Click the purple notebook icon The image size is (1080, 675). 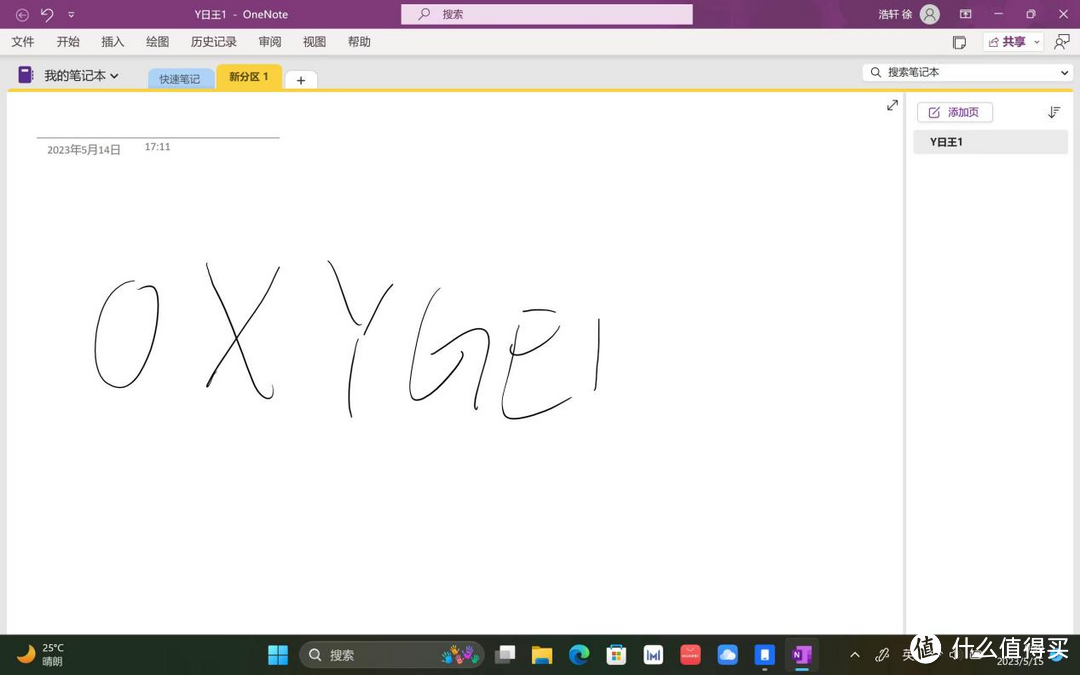point(26,75)
